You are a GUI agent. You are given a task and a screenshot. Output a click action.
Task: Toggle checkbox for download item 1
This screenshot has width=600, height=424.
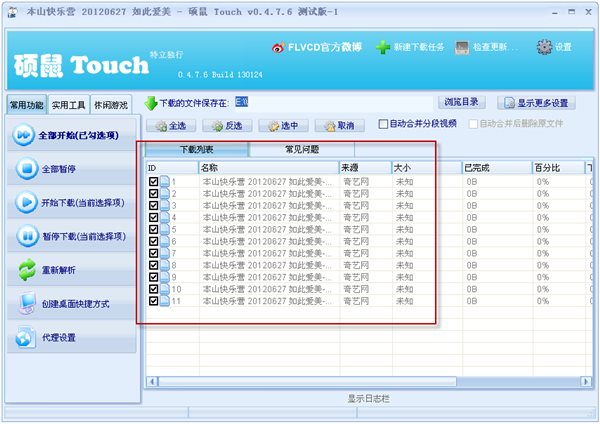pyautogui.click(x=153, y=181)
